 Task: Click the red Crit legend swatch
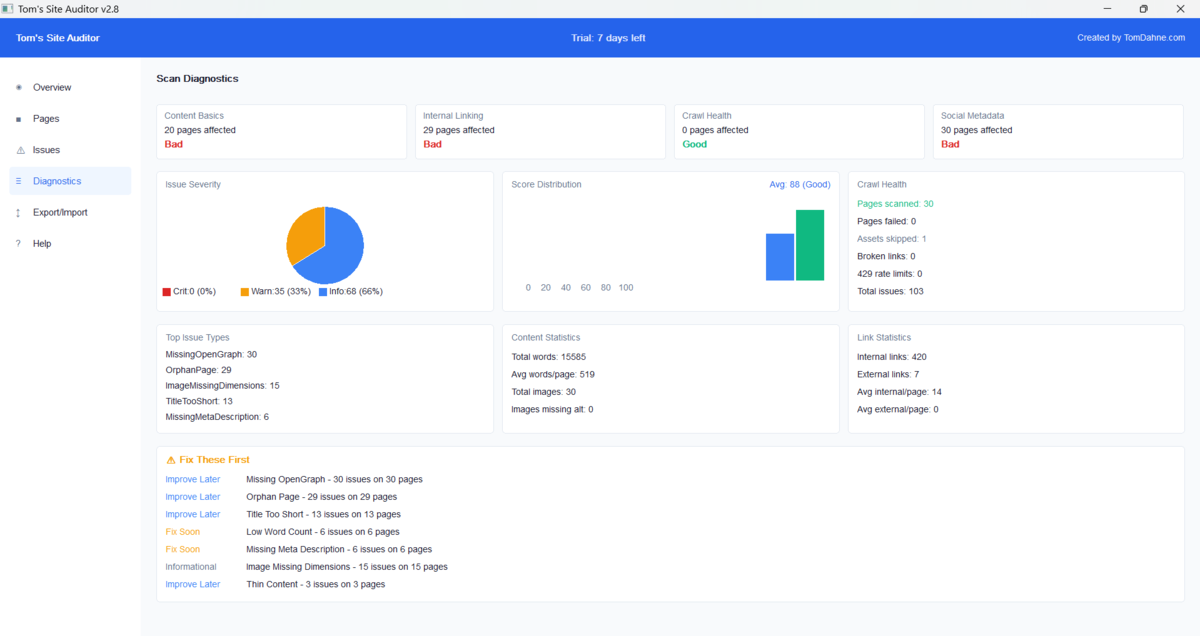click(168, 291)
